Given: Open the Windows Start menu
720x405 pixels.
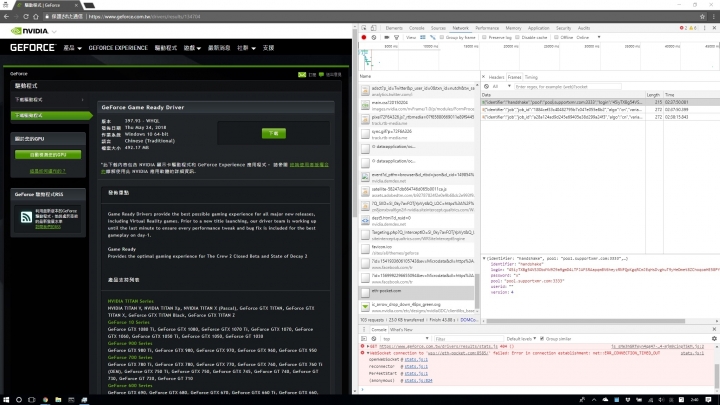Looking at the screenshot, I should click(x=6, y=400).
